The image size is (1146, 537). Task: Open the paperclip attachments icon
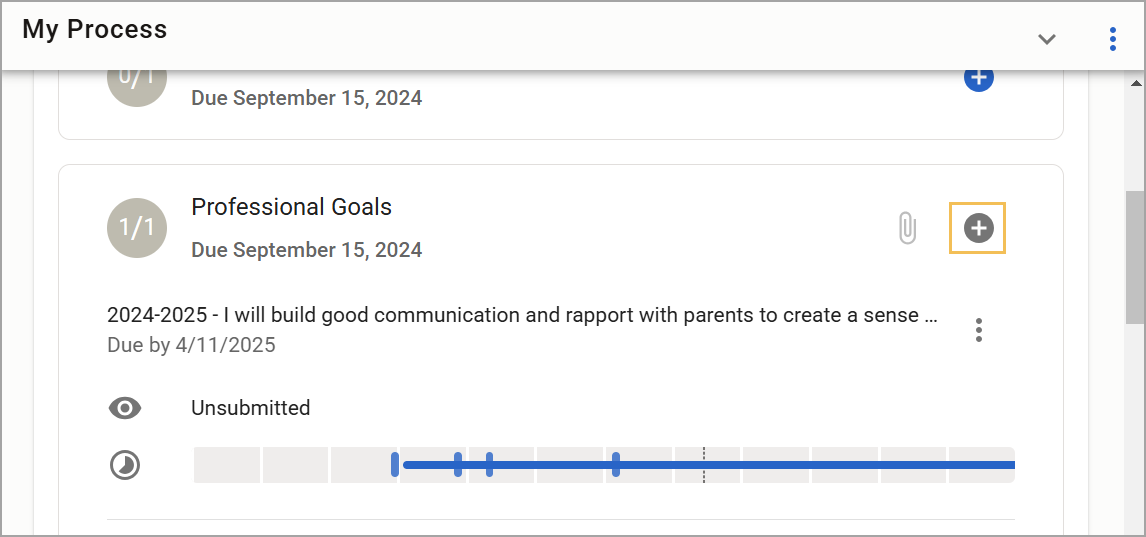click(907, 228)
